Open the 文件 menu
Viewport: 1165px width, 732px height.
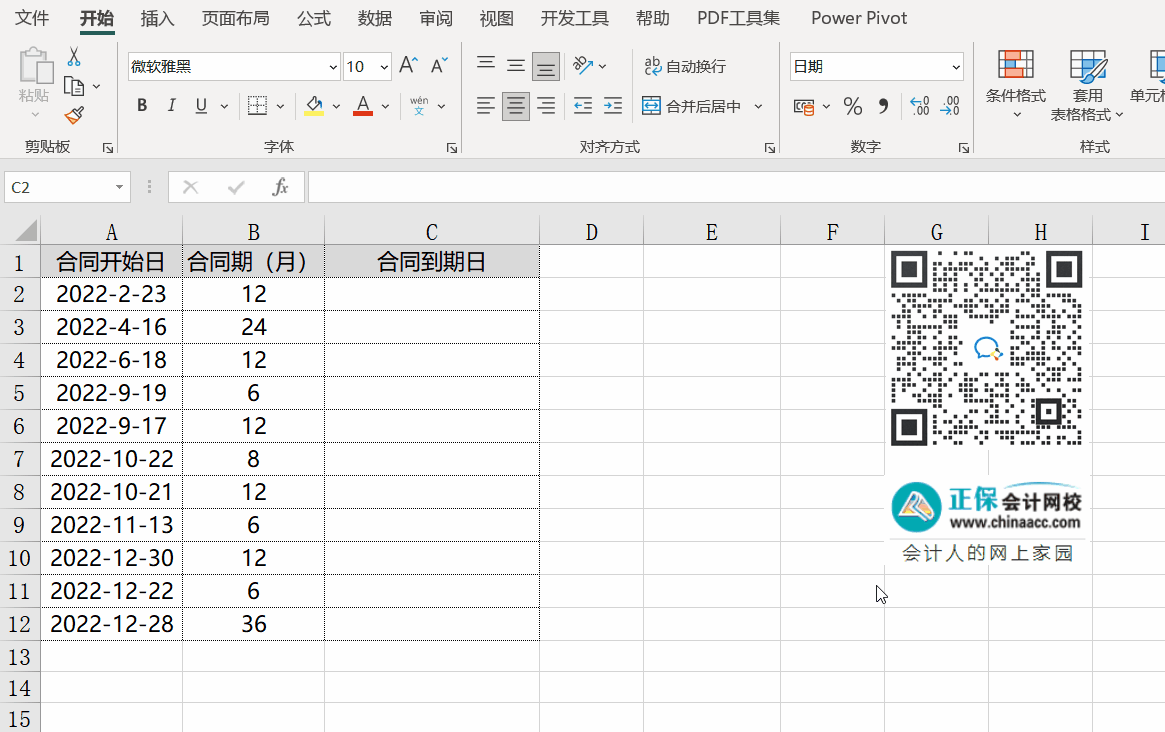[x=31, y=18]
